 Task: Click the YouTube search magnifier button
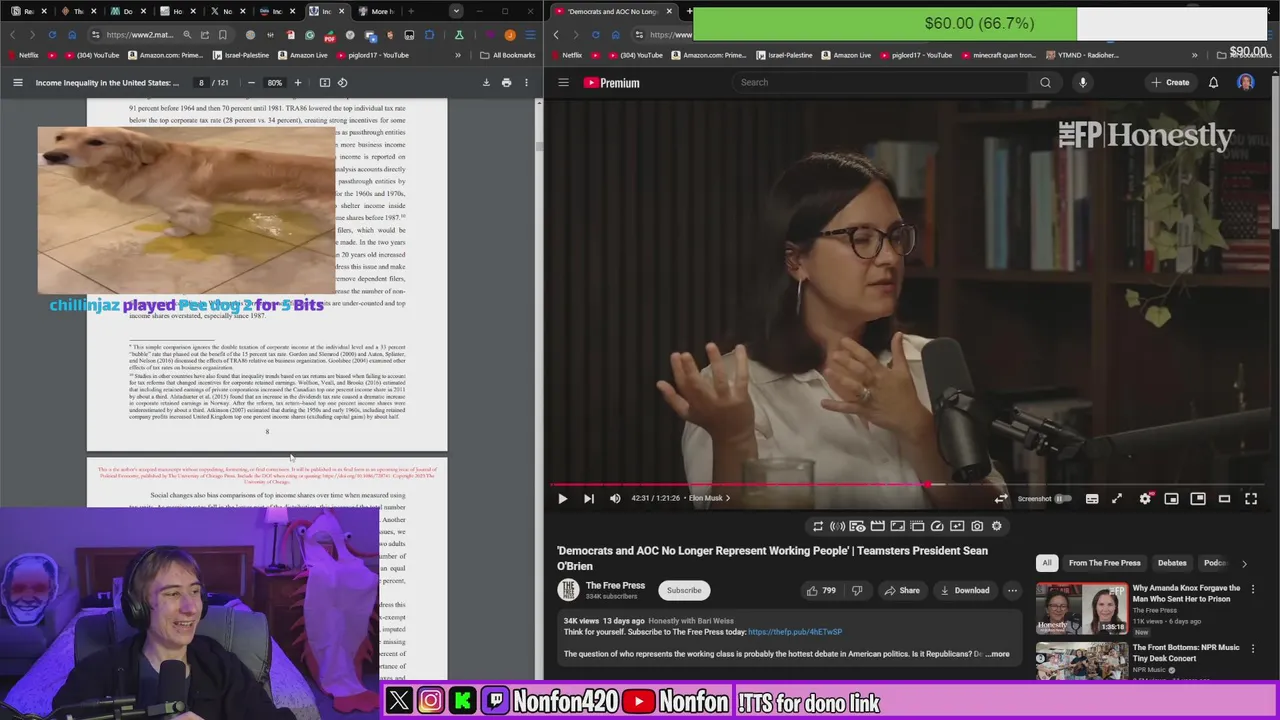(x=1045, y=82)
